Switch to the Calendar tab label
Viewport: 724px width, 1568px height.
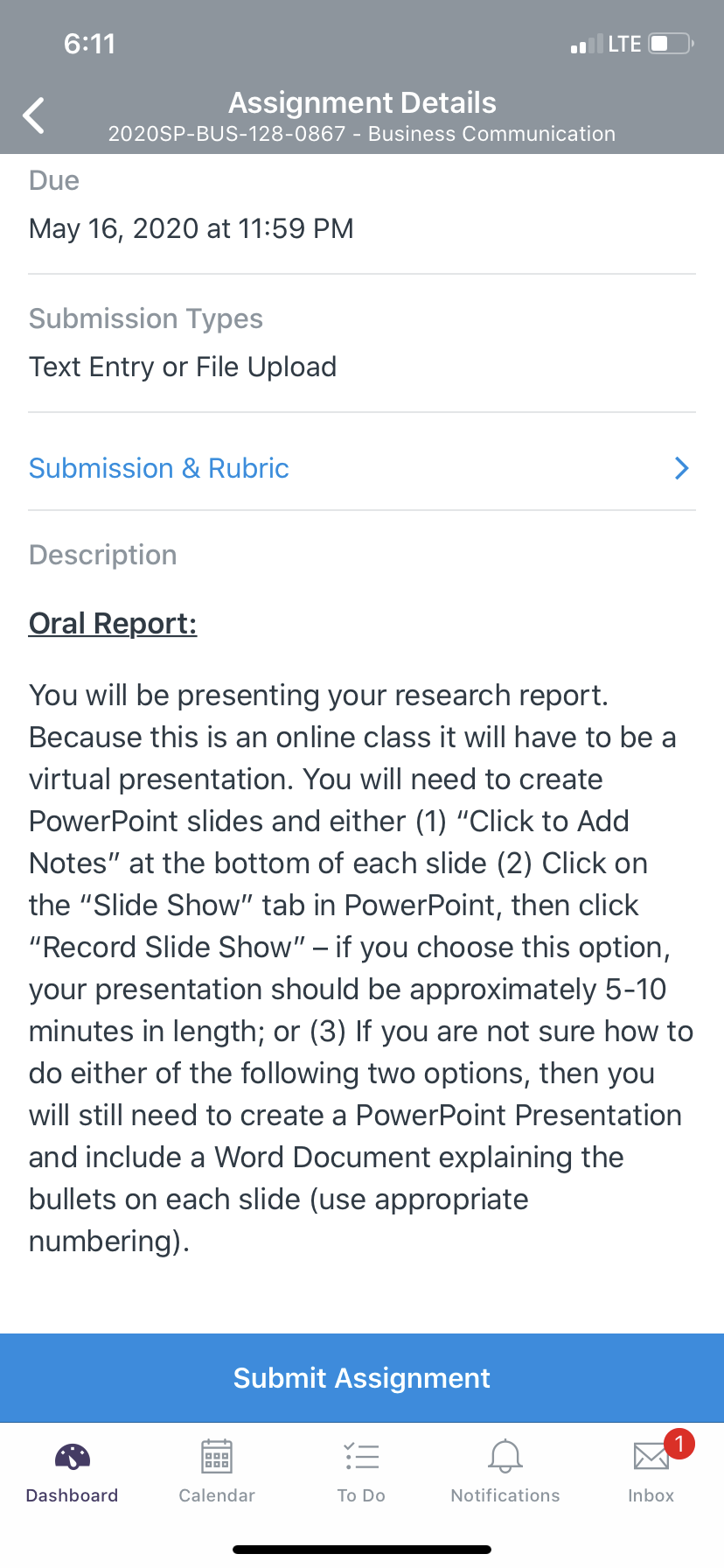pos(217,1495)
